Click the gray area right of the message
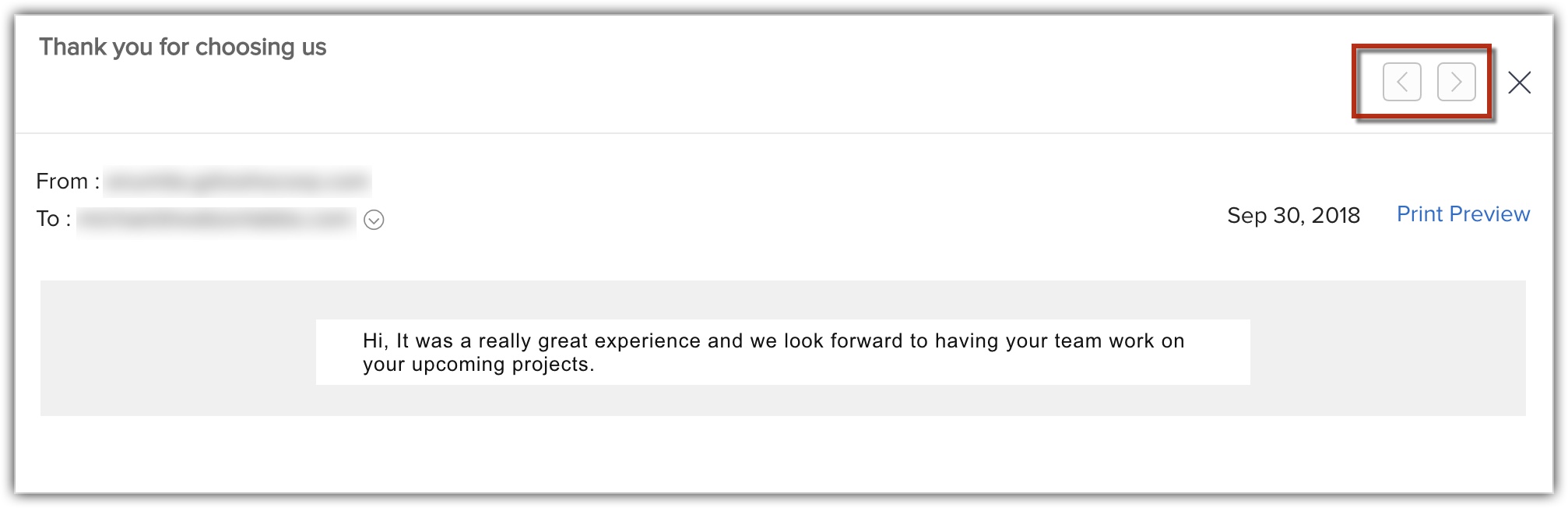1568x508 pixels. point(1387,348)
